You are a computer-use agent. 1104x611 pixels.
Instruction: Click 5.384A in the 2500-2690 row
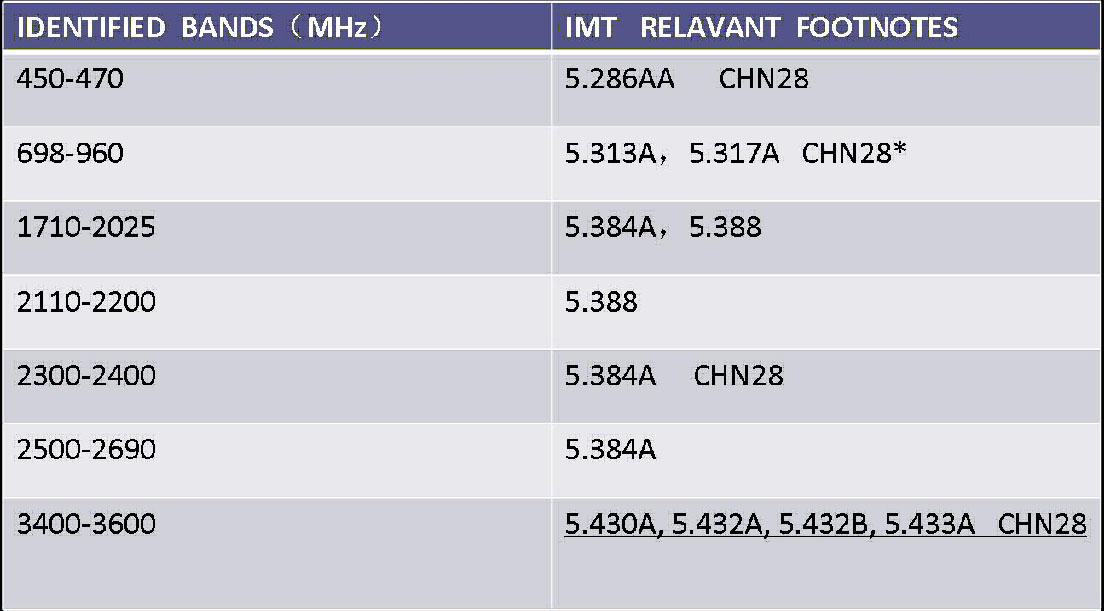610,450
